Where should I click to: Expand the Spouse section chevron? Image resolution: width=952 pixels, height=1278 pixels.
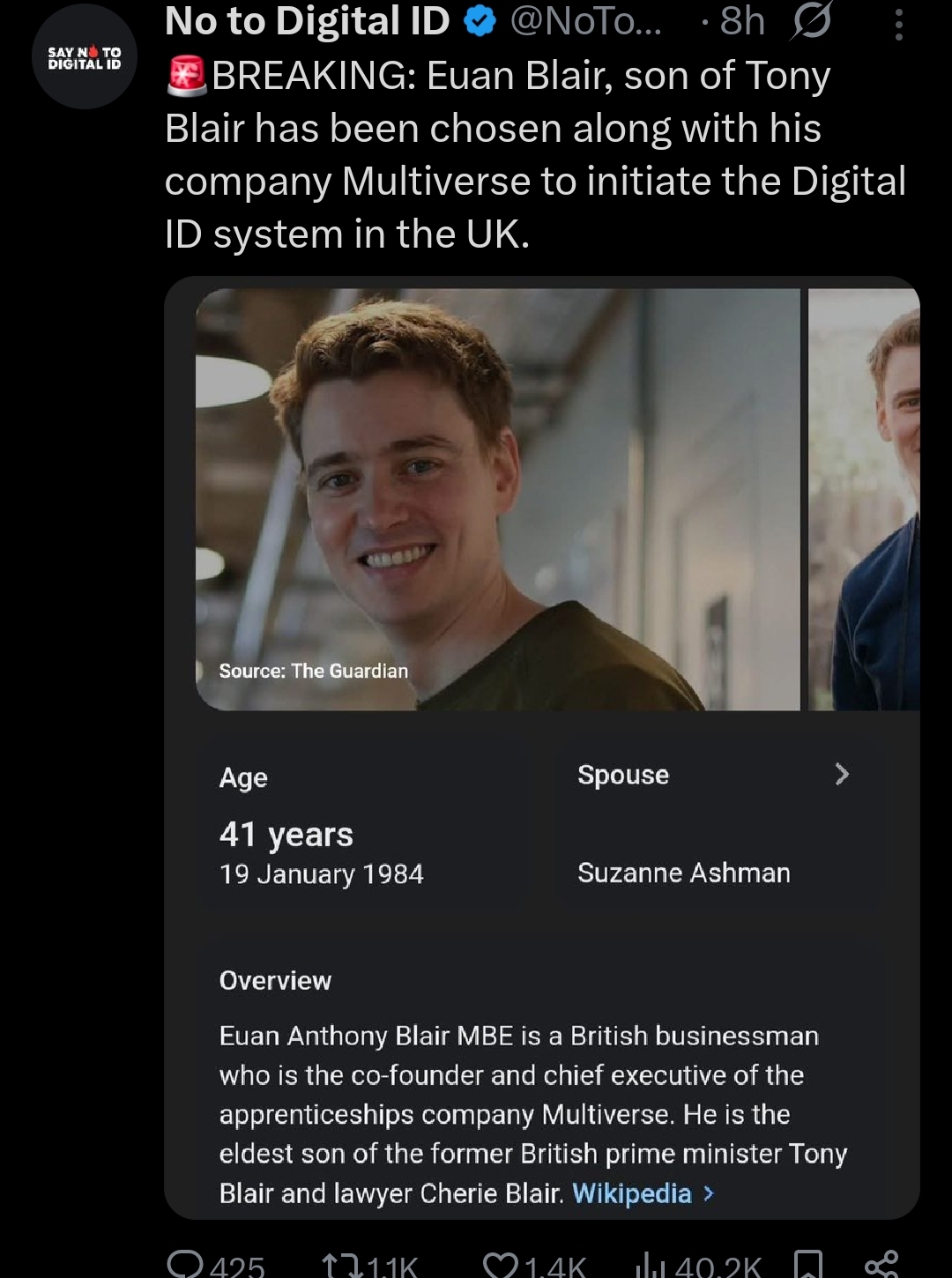point(842,774)
